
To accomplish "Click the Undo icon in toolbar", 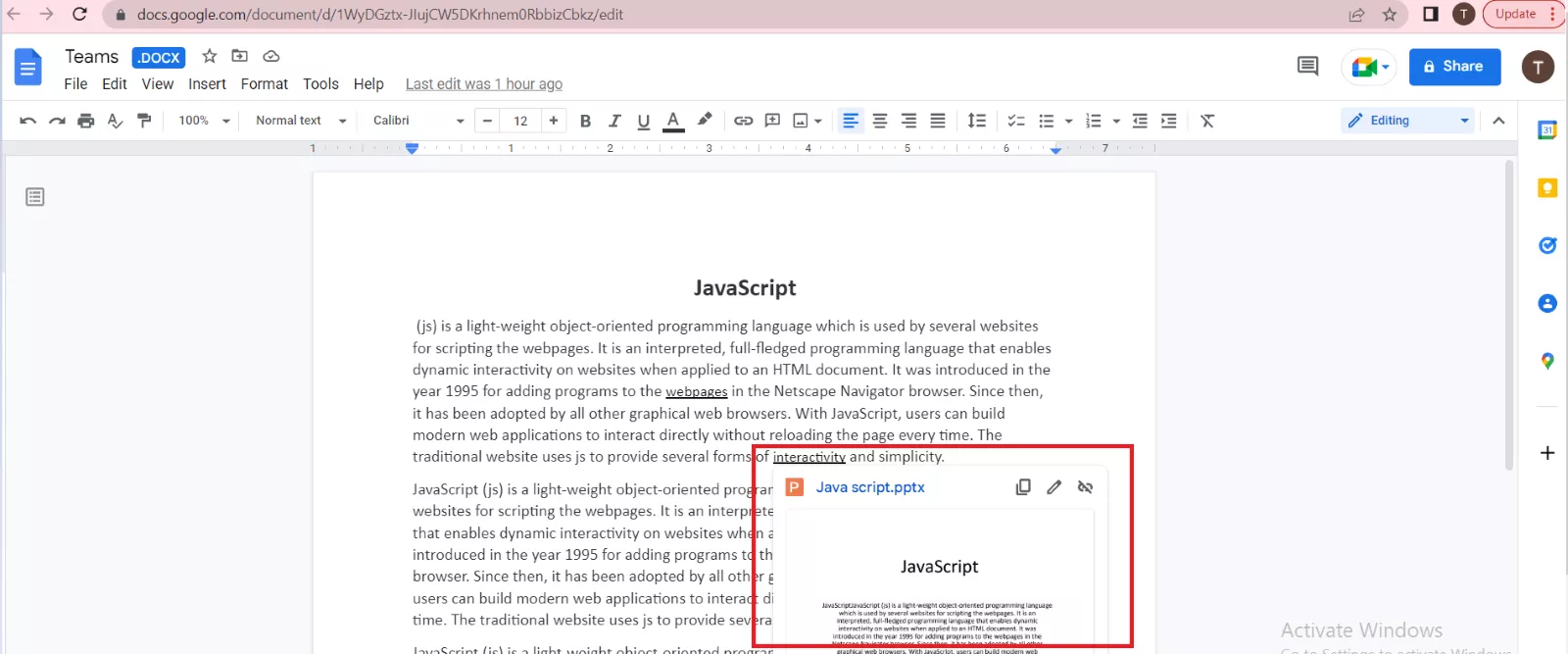I will tap(27, 121).
